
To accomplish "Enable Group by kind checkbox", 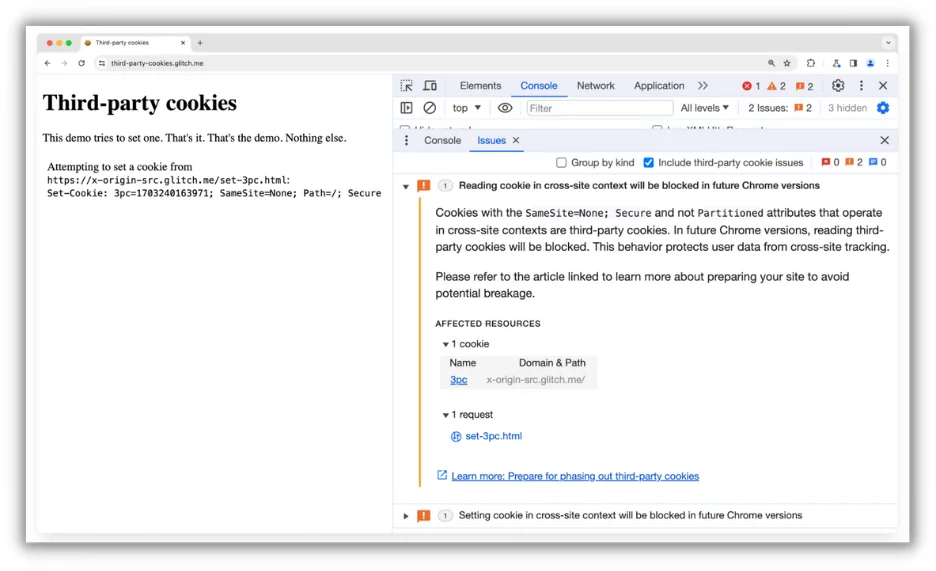I will [561, 162].
